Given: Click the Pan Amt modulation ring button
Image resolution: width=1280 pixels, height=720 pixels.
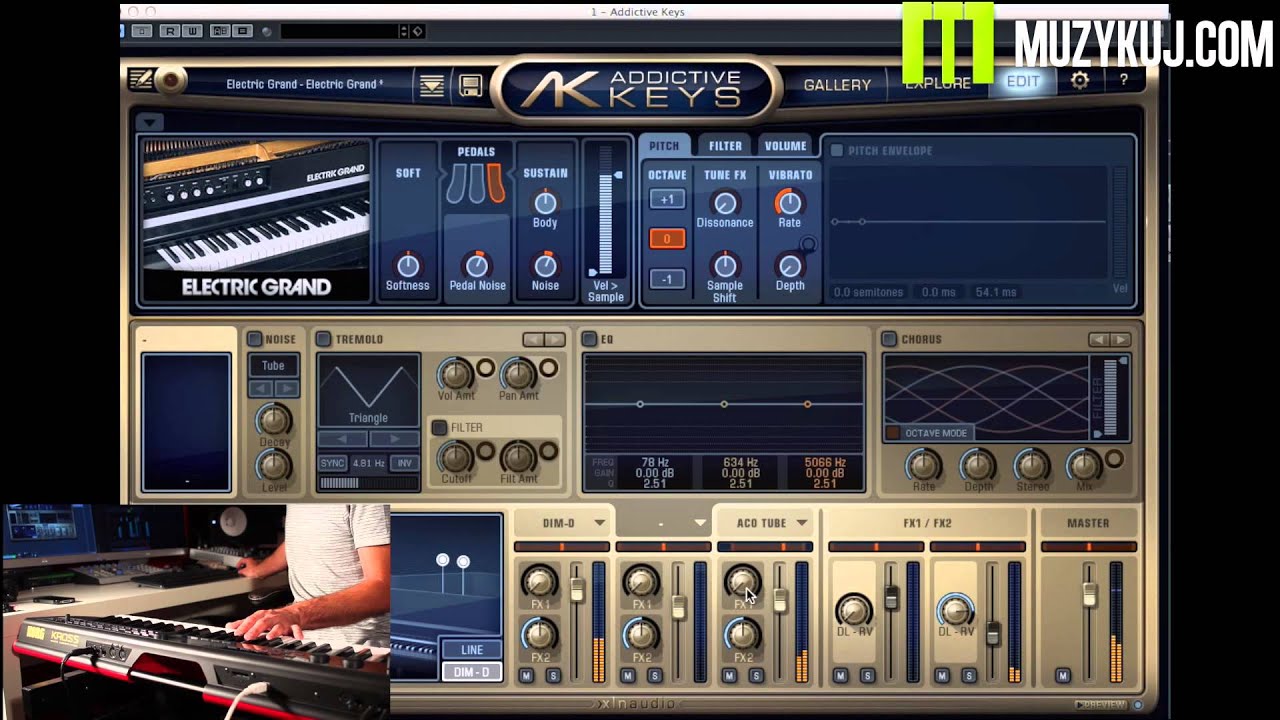Looking at the screenshot, I should point(548,369).
